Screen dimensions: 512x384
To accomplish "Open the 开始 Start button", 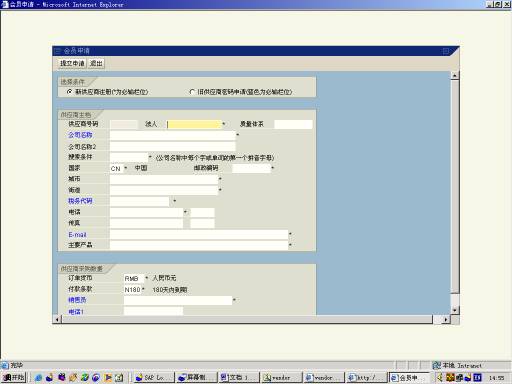I will click(14, 378).
